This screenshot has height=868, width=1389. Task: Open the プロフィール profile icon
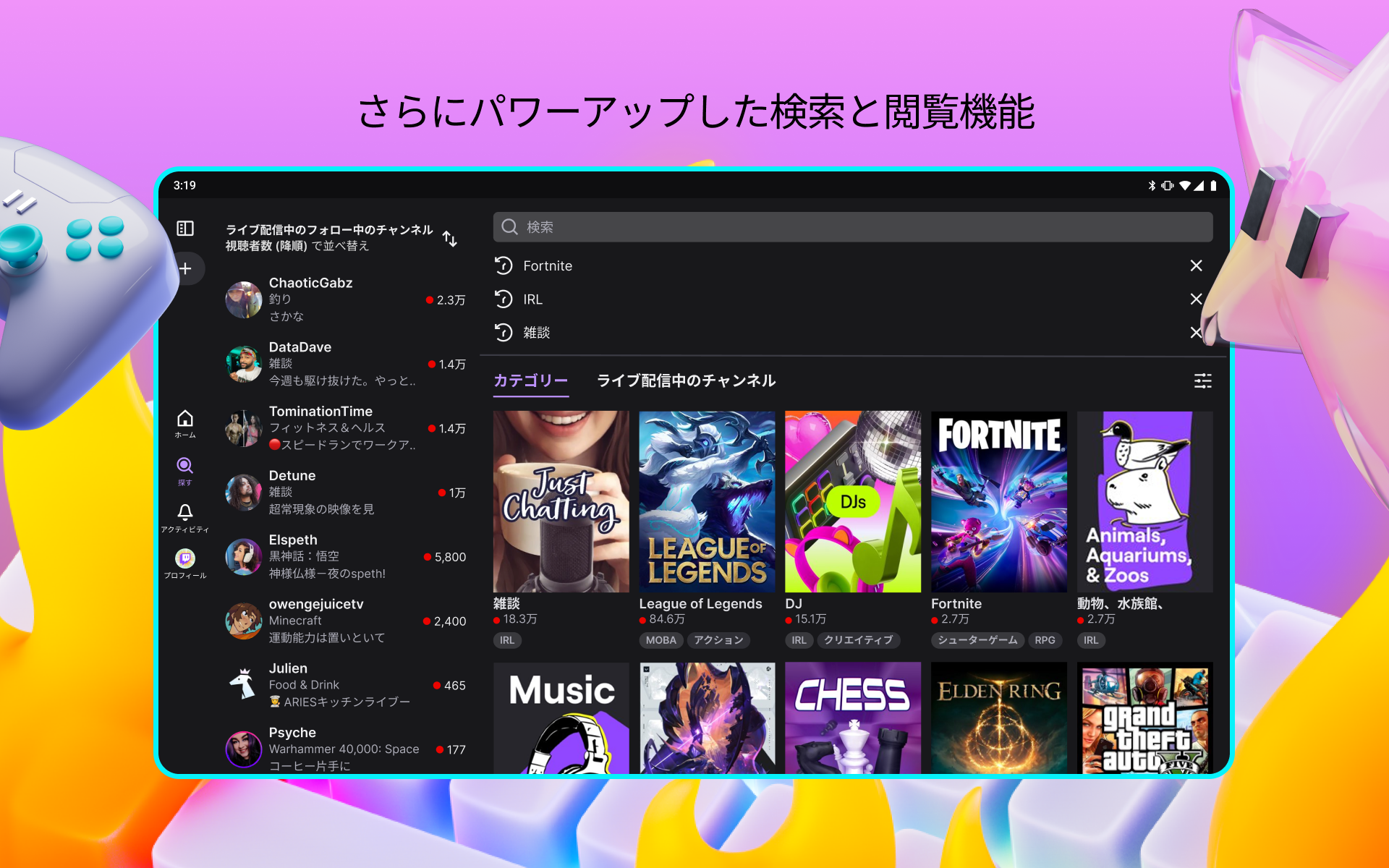point(185,563)
